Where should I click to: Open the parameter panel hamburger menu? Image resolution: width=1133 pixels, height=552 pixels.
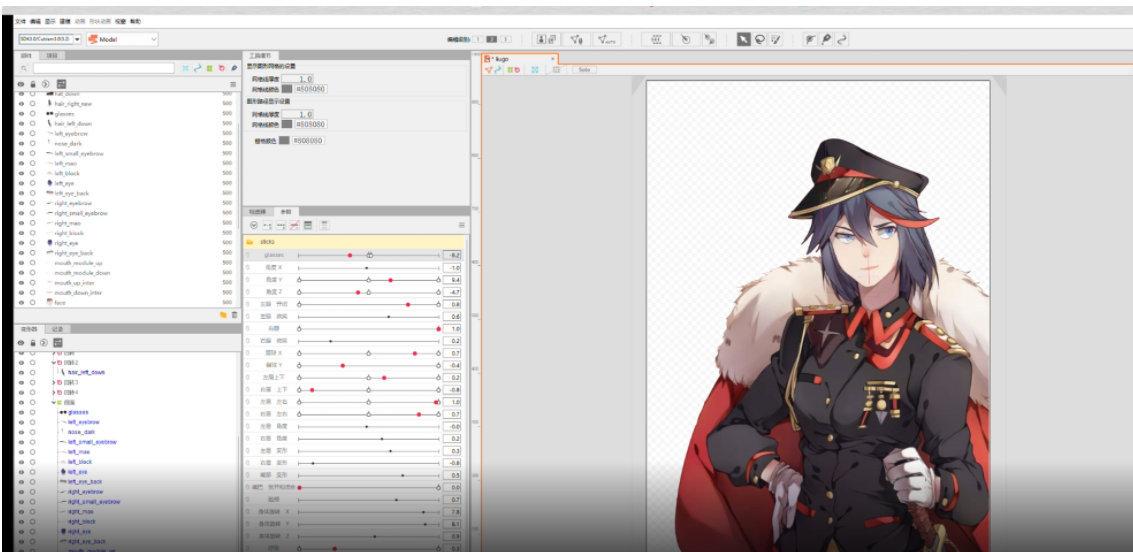pyautogui.click(x=462, y=225)
